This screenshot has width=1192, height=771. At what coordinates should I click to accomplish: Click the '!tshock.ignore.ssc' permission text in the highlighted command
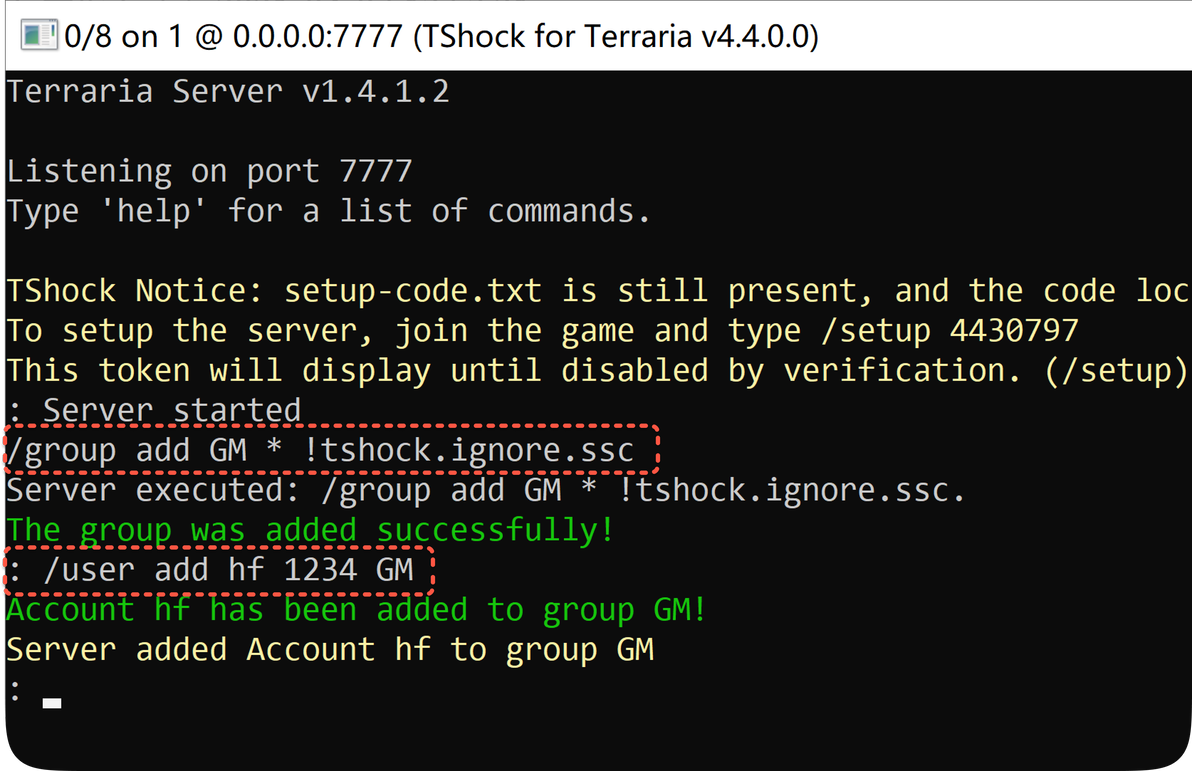pyautogui.click(x=468, y=450)
